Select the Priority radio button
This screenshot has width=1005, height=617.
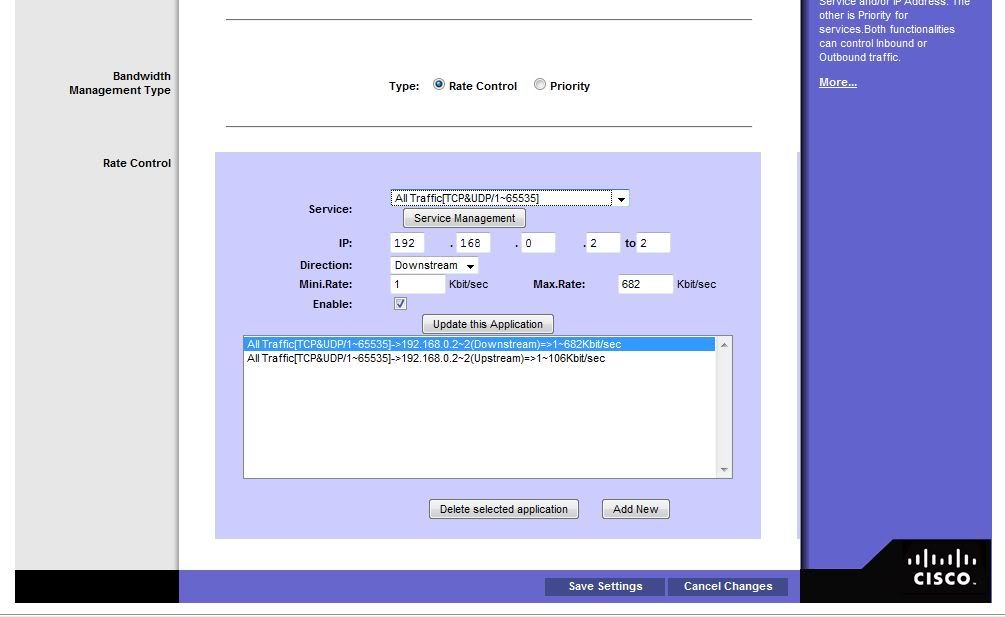coord(540,85)
